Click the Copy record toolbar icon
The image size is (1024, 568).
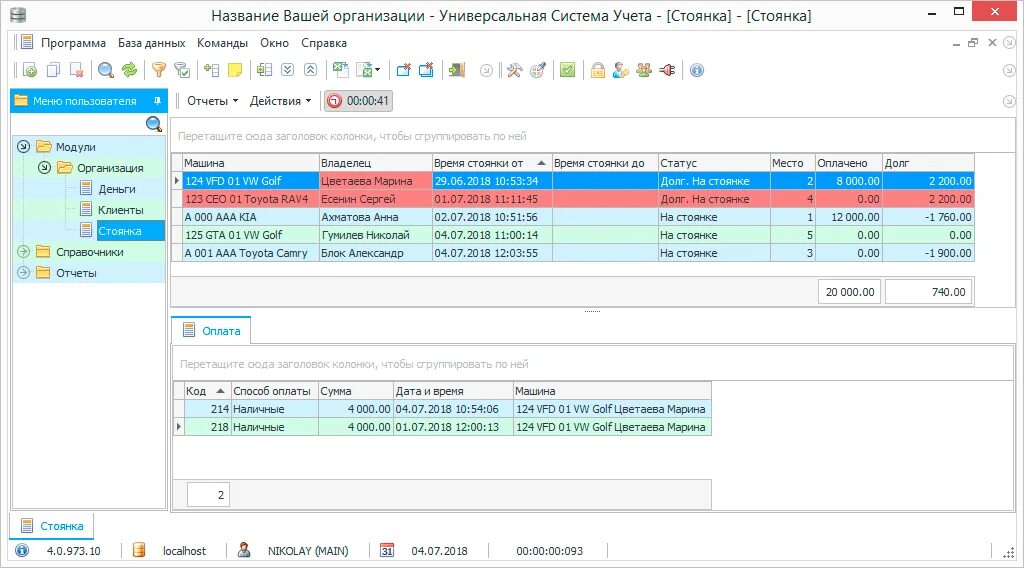(x=53, y=70)
